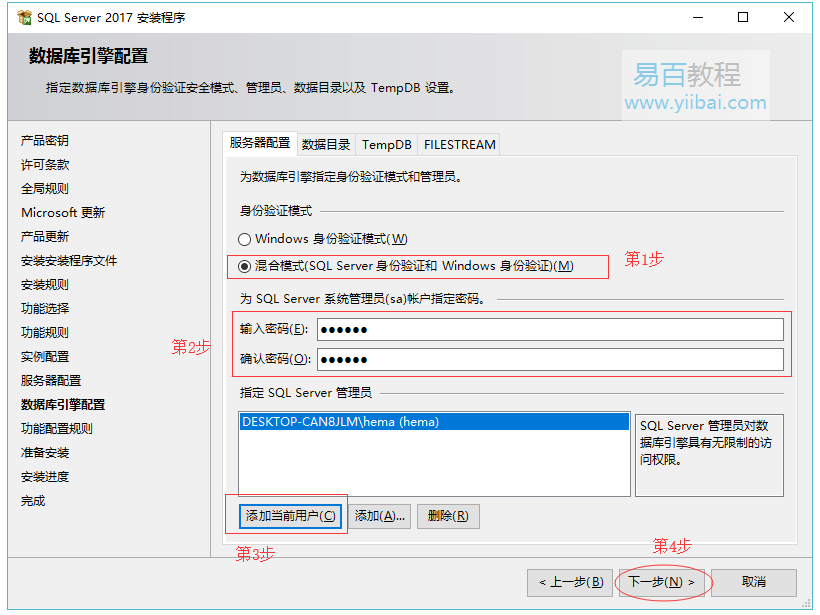Minimize the SQL Server installer window

pyautogui.click(x=698, y=17)
